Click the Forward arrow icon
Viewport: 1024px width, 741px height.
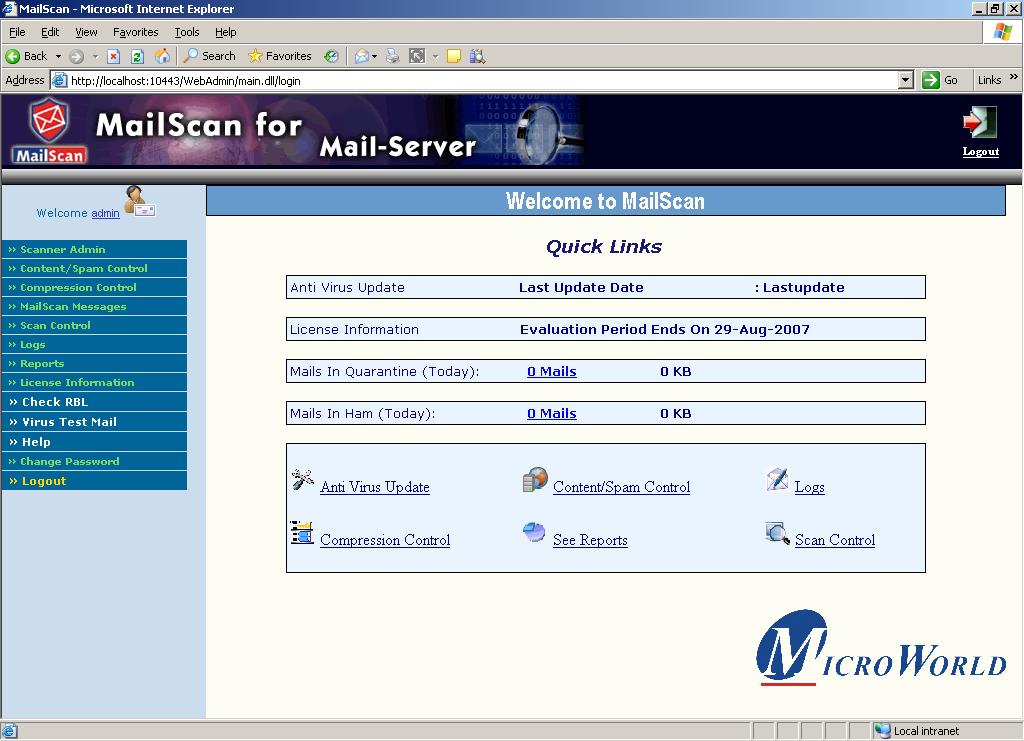[76, 56]
